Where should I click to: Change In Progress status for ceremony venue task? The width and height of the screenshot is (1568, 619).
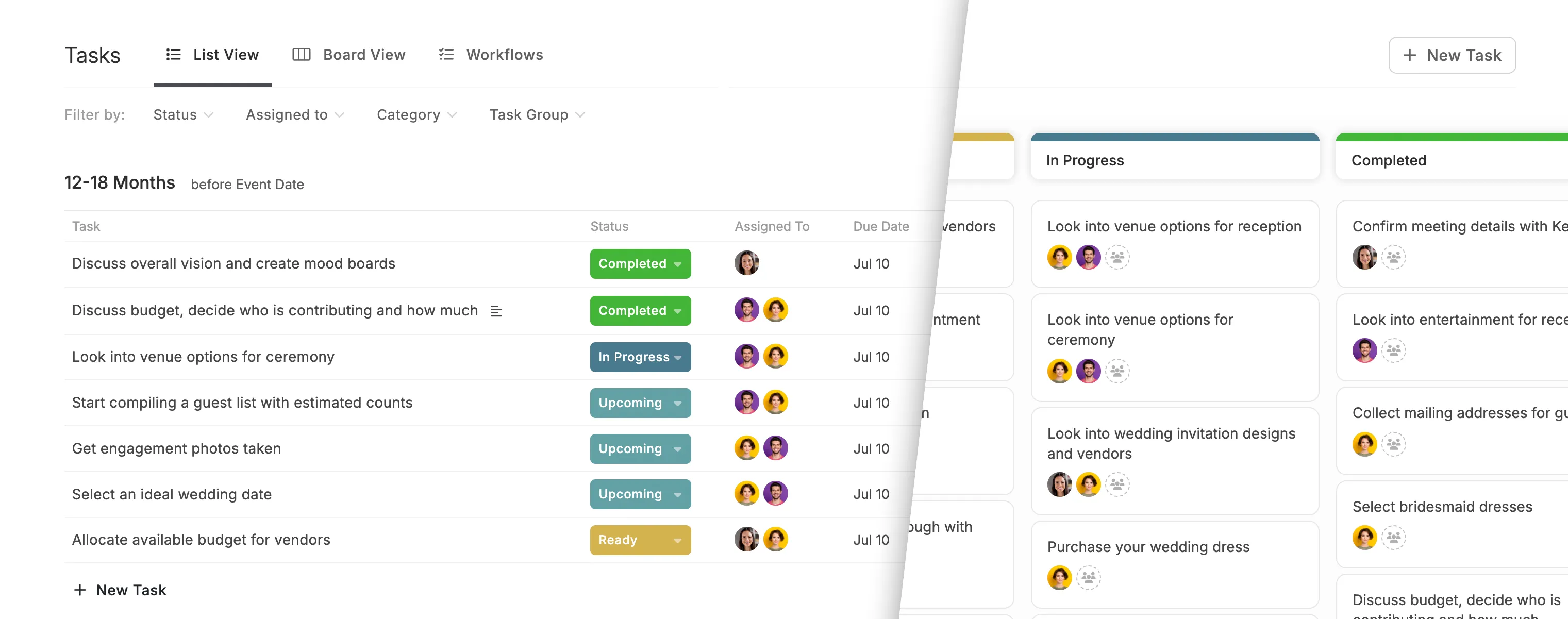pyautogui.click(x=640, y=357)
